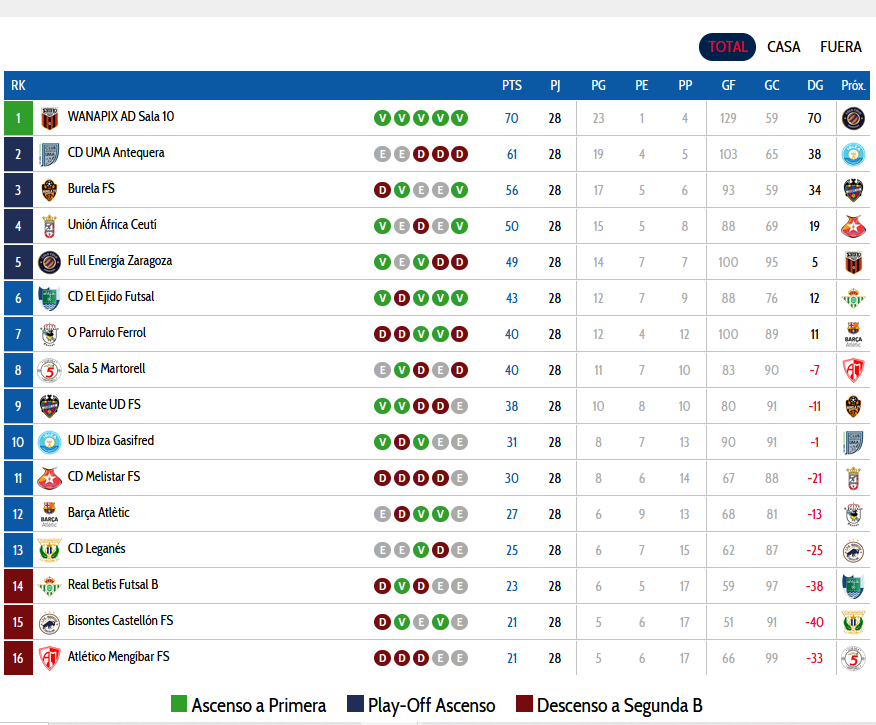Open the Bisontes Castellón FS team link
This screenshot has height=725, width=876.
click(121, 621)
